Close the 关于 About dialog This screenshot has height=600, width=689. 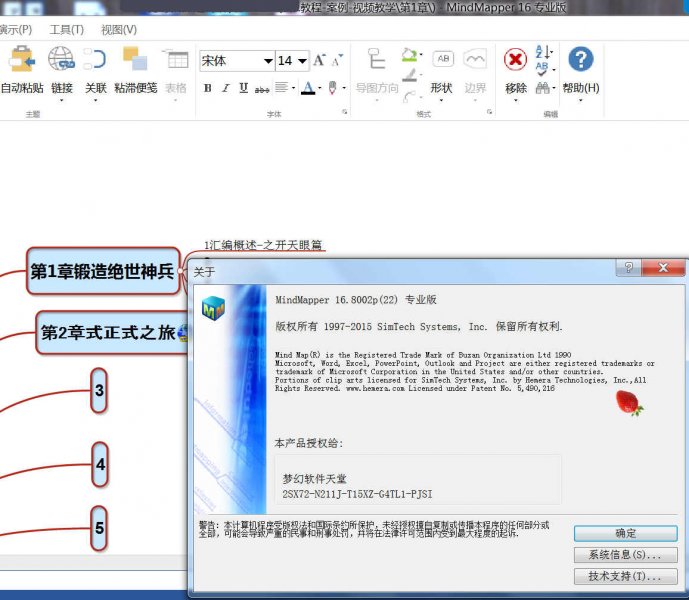pyautogui.click(x=663, y=267)
